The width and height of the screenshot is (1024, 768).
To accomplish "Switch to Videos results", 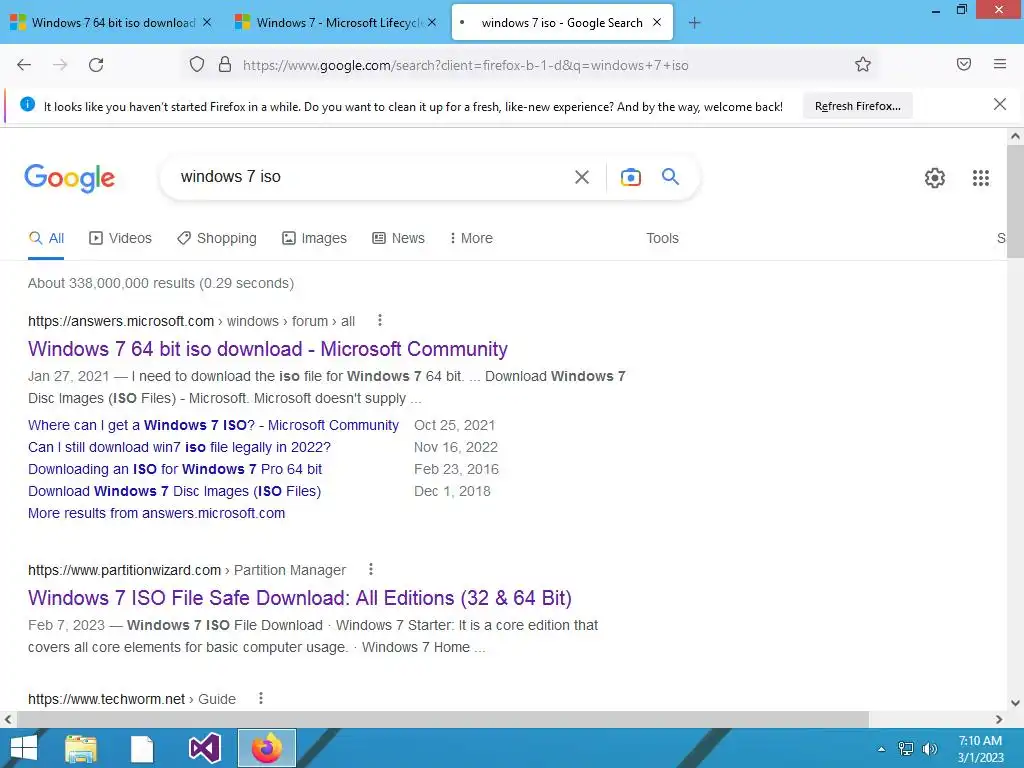I will point(120,238).
